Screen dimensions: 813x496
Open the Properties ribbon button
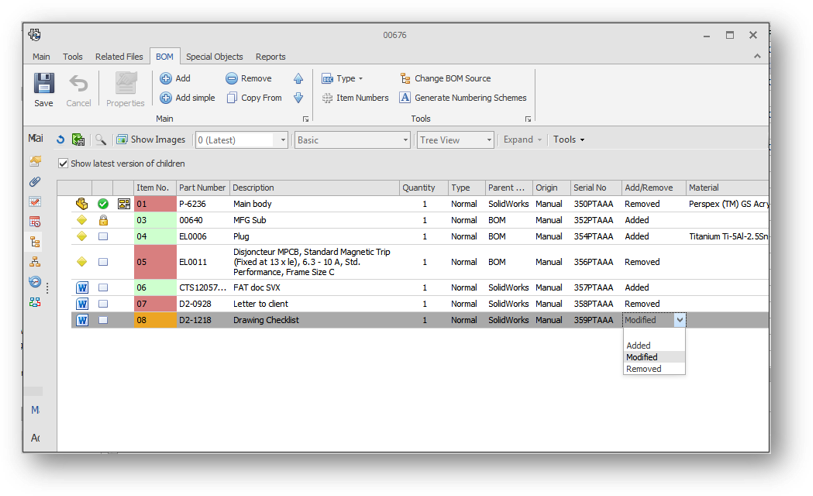click(x=125, y=89)
